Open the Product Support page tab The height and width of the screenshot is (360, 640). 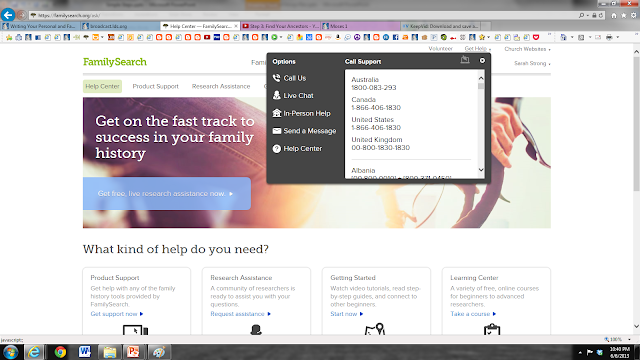pyautogui.click(x=156, y=86)
